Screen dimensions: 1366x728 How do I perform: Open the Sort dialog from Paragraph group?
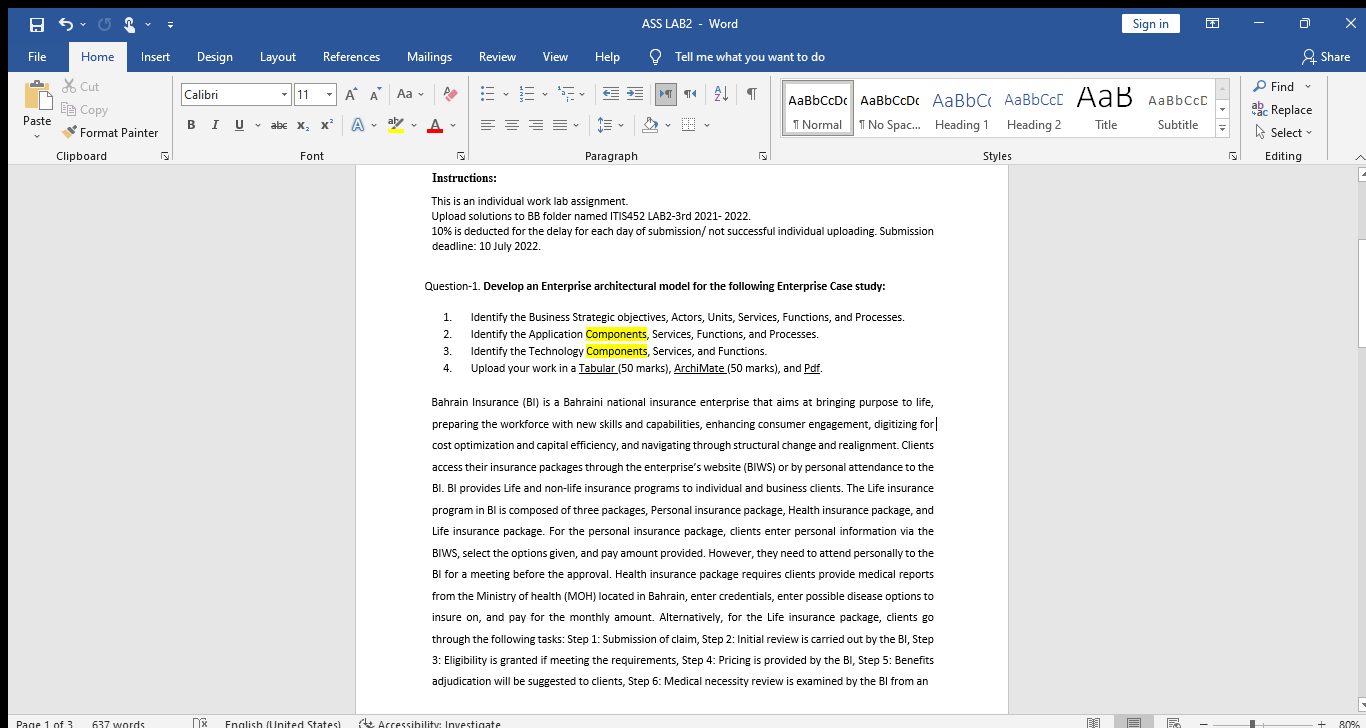(721, 93)
